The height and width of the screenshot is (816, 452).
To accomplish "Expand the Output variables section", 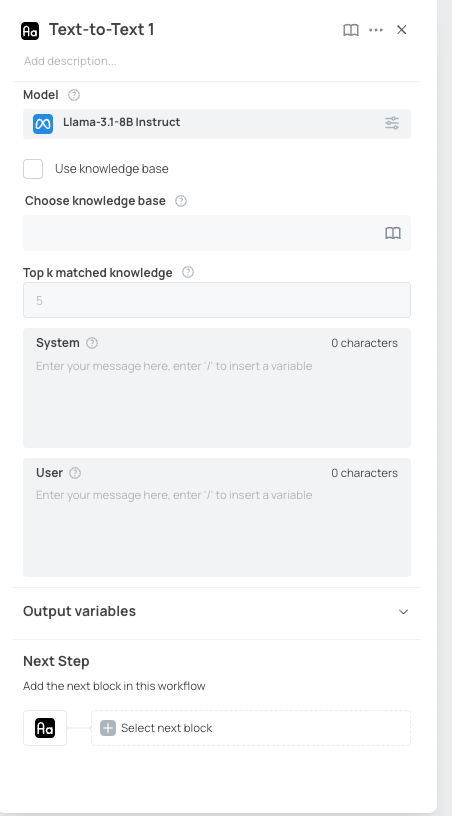I will (217, 611).
